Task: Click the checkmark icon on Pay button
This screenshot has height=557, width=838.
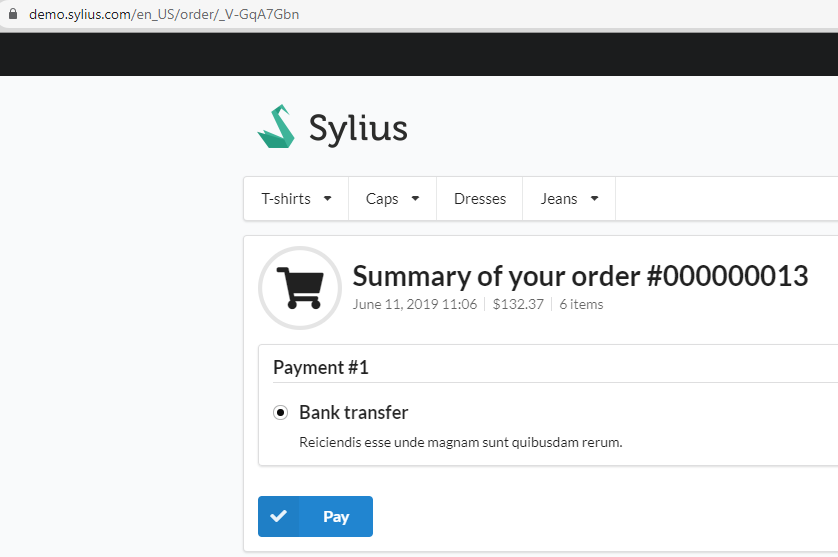Action: (278, 516)
